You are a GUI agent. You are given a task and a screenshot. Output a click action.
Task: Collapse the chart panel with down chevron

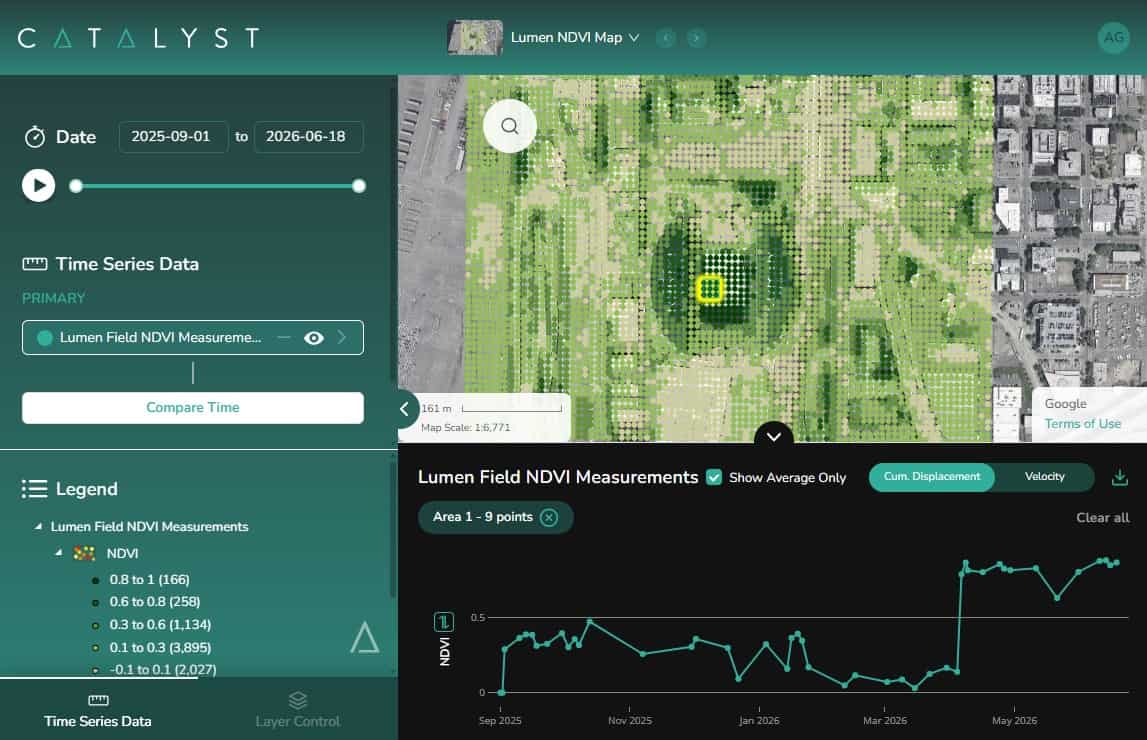click(773, 437)
